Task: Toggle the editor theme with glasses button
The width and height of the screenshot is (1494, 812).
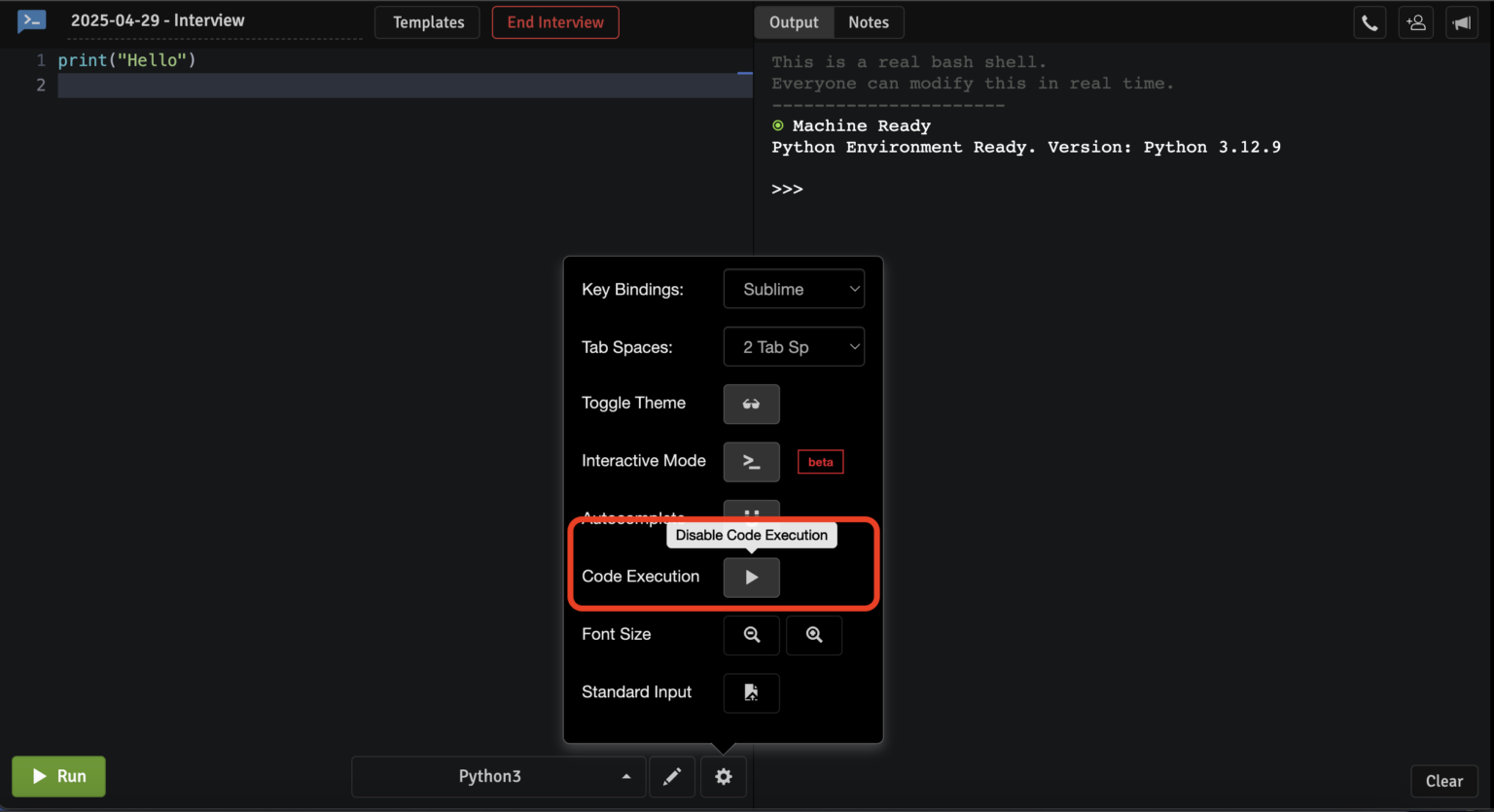Action: click(x=751, y=404)
